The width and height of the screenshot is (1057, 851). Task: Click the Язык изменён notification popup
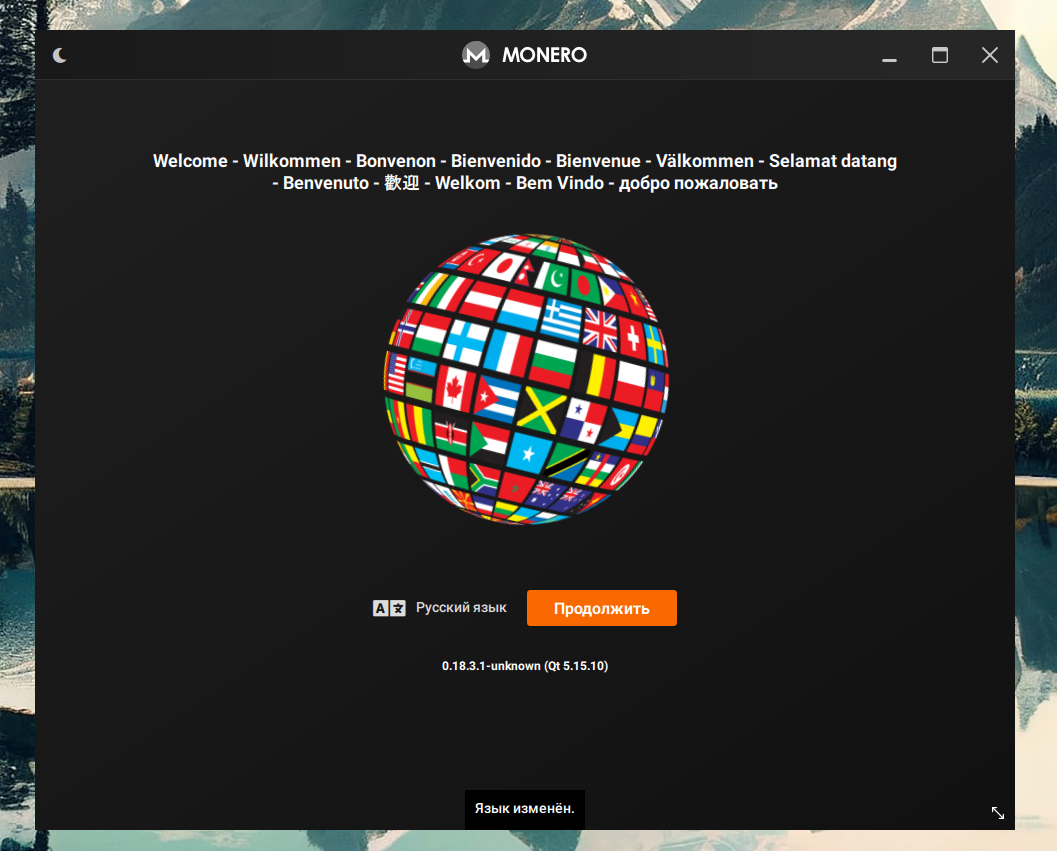tap(524, 809)
